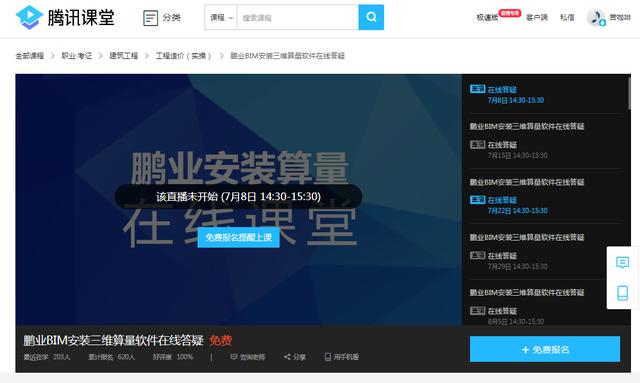Viewport: 640px width, 383px height.
Task: Click the 腾讯课堂 logo
Action: (65, 17)
